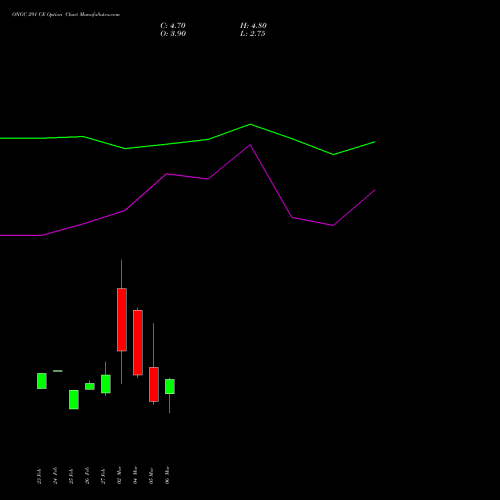Viewport: 500px width, 500px height.
Task: Select the '25 Feb' date axis label
Action: [x=71, y=476]
